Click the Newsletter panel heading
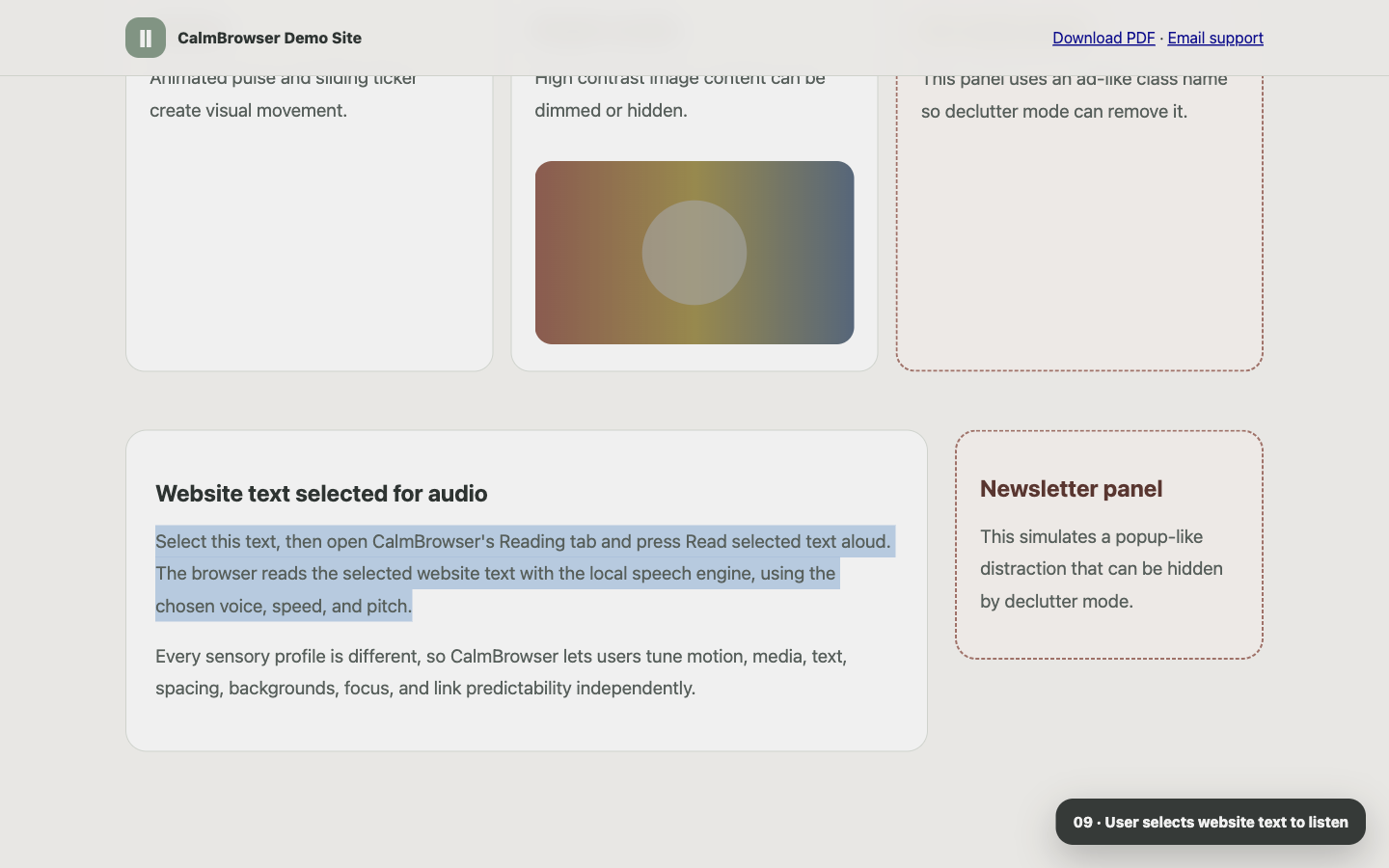Screen dimensions: 1389x868 point(1071,489)
